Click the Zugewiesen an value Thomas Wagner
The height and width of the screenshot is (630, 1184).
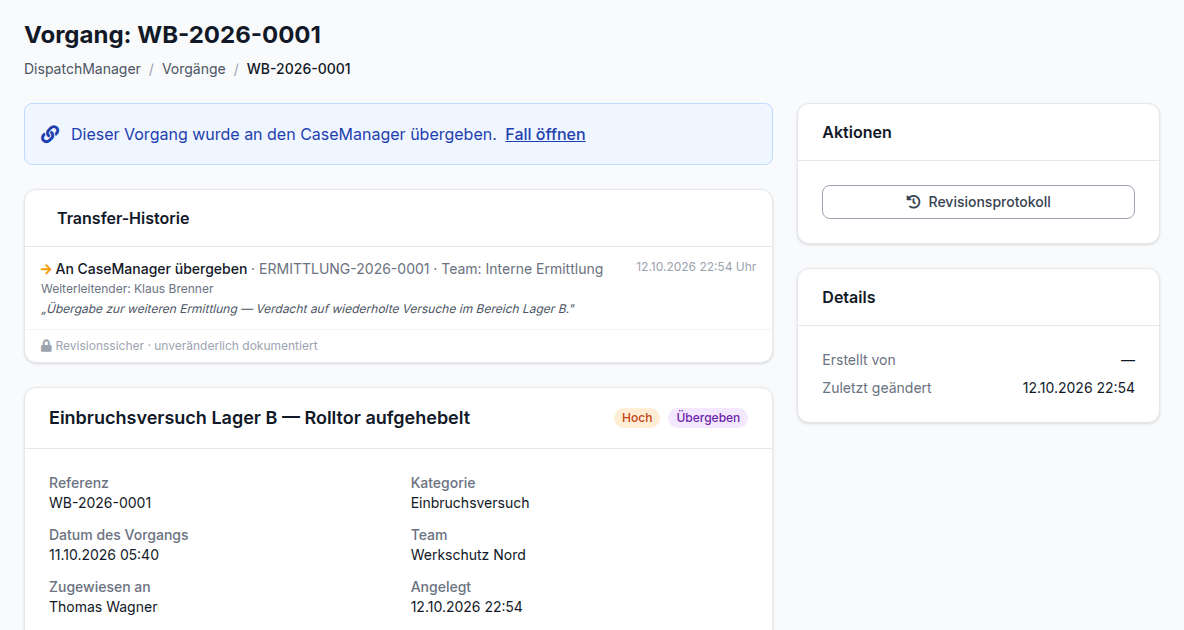[x=103, y=607]
